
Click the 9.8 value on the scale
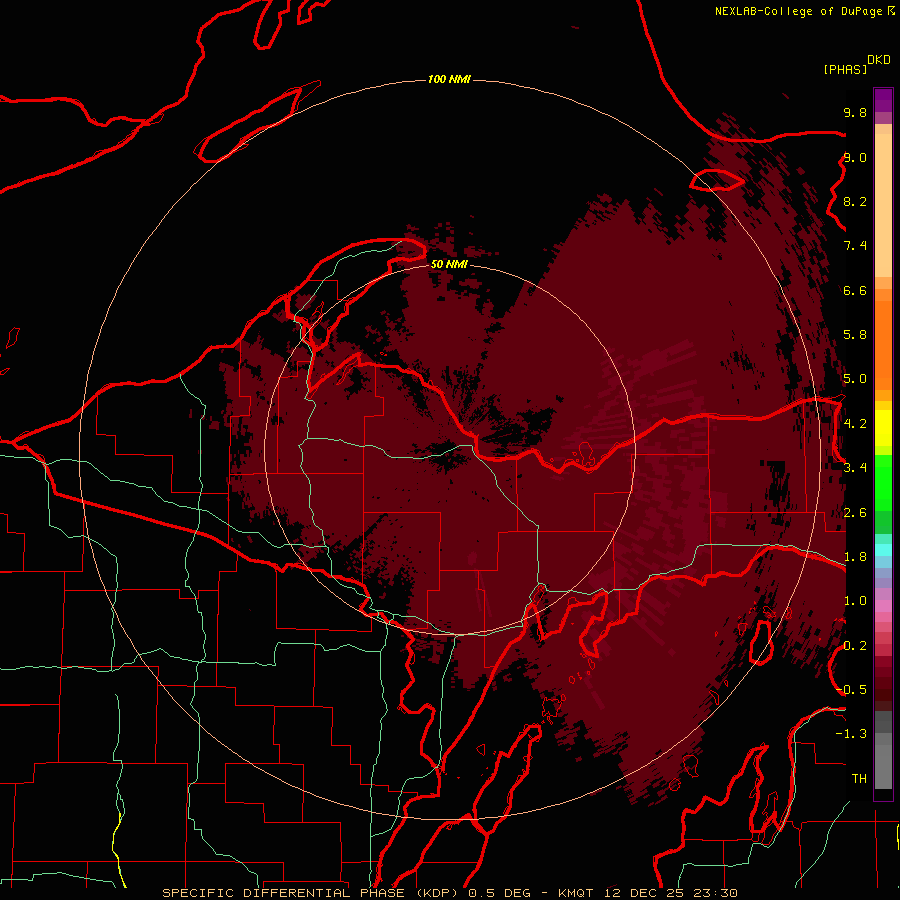coord(855,112)
